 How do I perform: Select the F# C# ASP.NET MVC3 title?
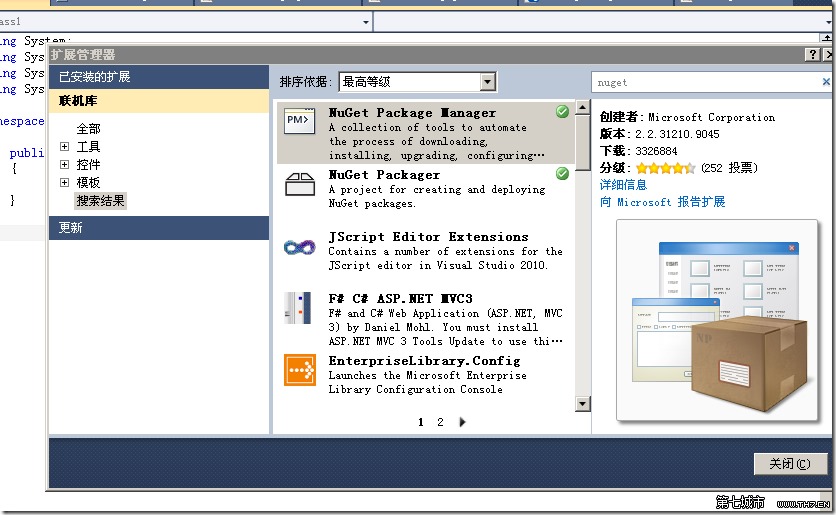tap(400, 299)
